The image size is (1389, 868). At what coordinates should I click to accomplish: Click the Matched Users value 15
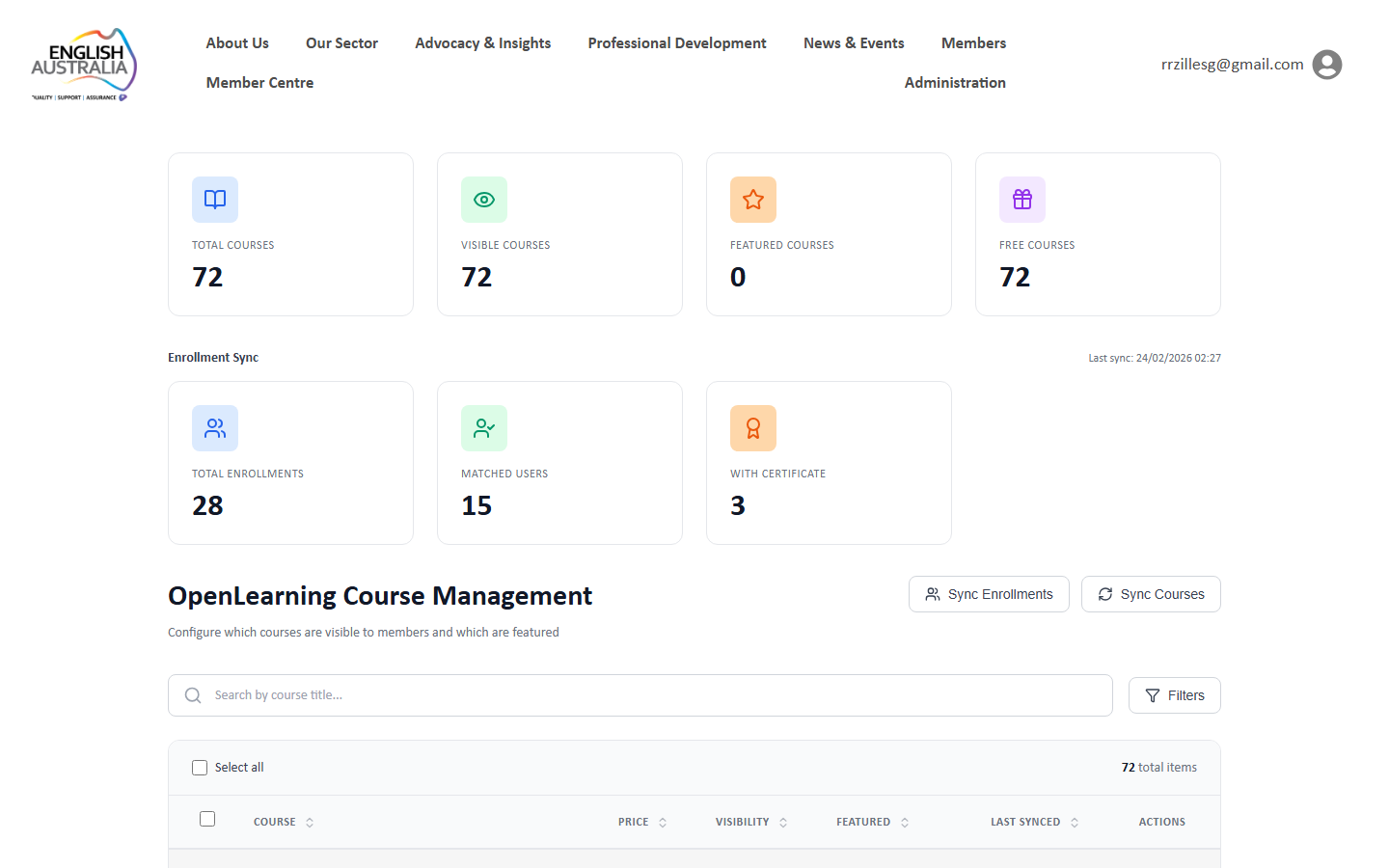477,505
